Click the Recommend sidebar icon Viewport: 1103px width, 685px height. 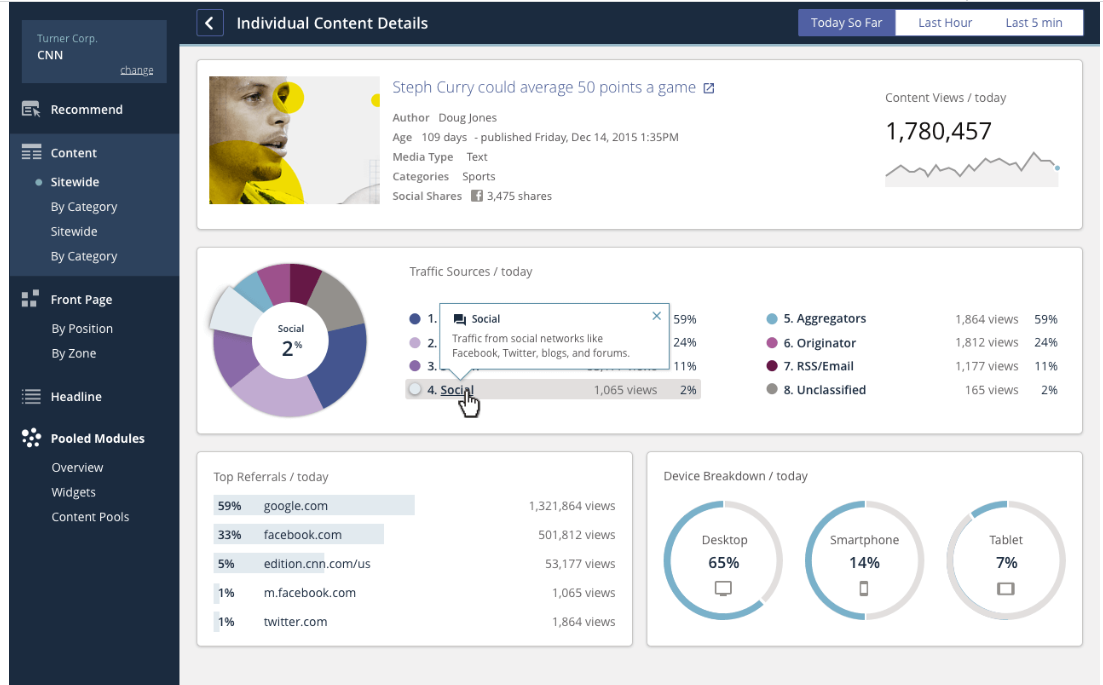click(x=31, y=109)
